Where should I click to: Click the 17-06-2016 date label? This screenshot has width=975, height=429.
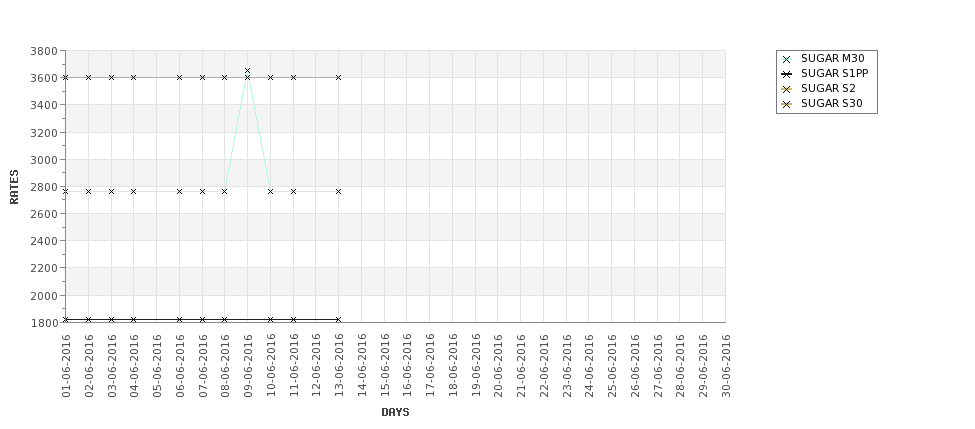tap(430, 366)
